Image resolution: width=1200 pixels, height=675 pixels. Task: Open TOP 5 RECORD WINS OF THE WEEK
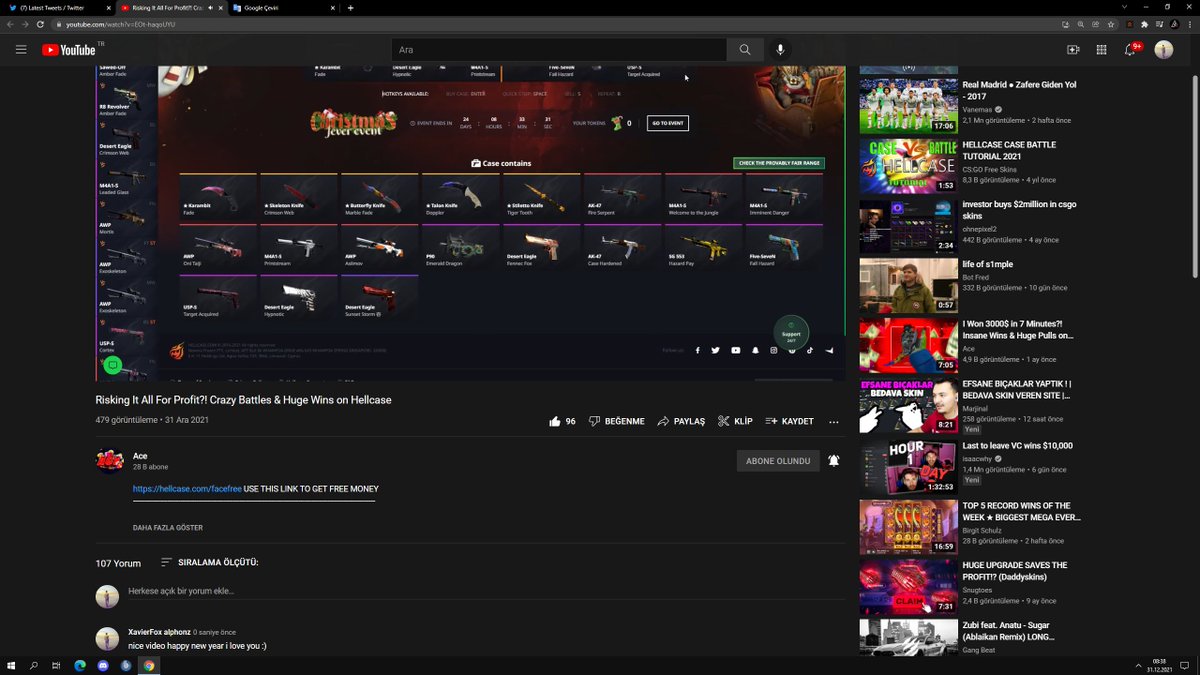pos(909,526)
